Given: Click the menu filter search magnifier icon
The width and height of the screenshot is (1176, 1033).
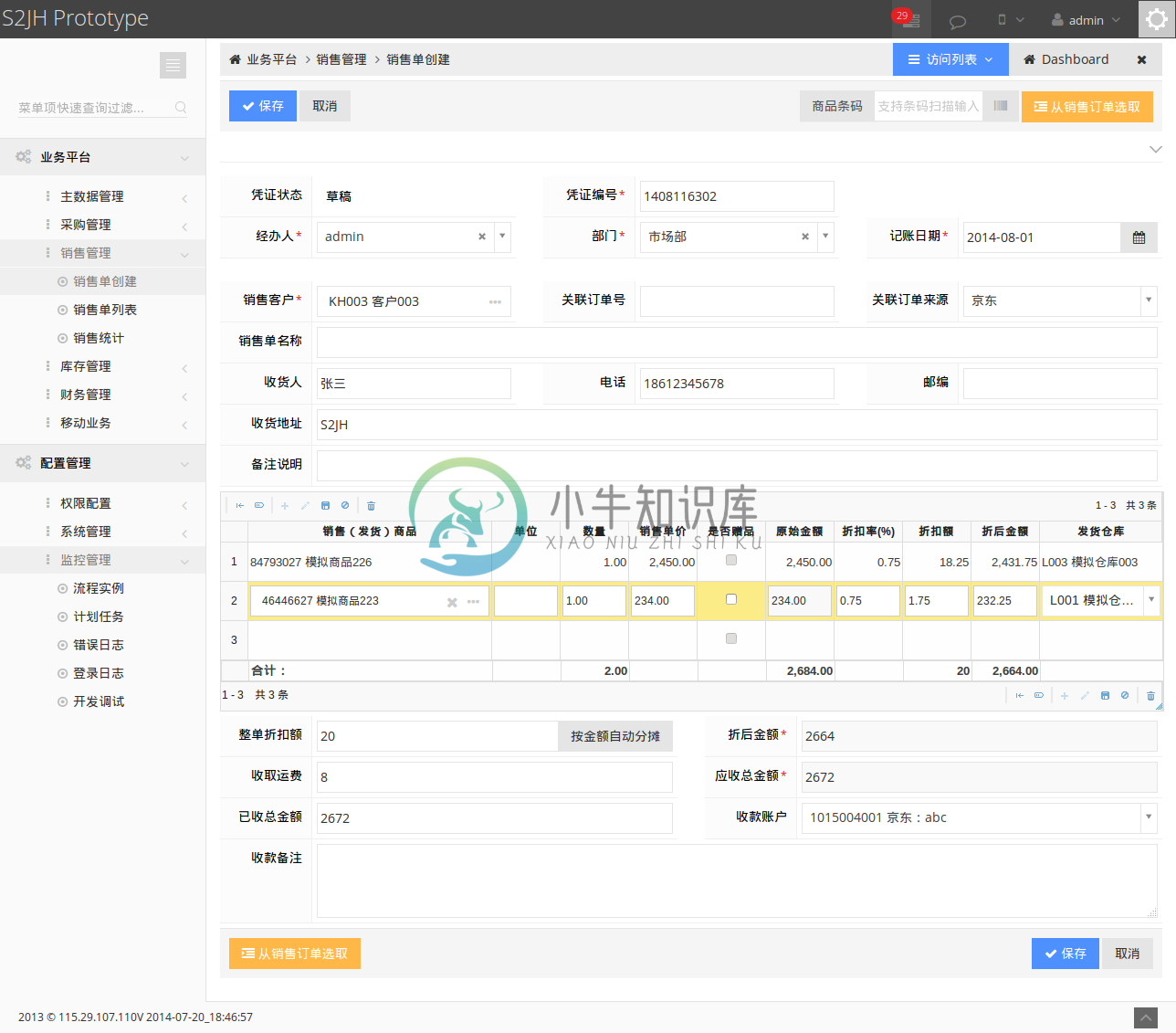Looking at the screenshot, I should (181, 108).
